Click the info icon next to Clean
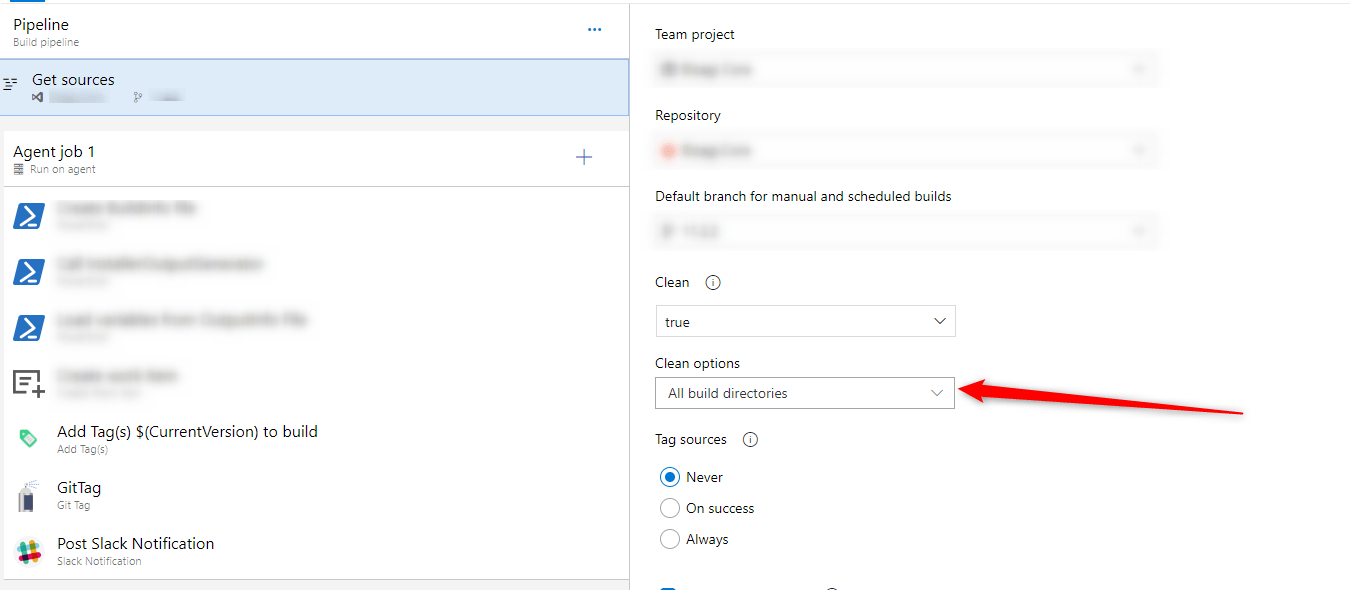The image size is (1350, 590). (x=713, y=283)
